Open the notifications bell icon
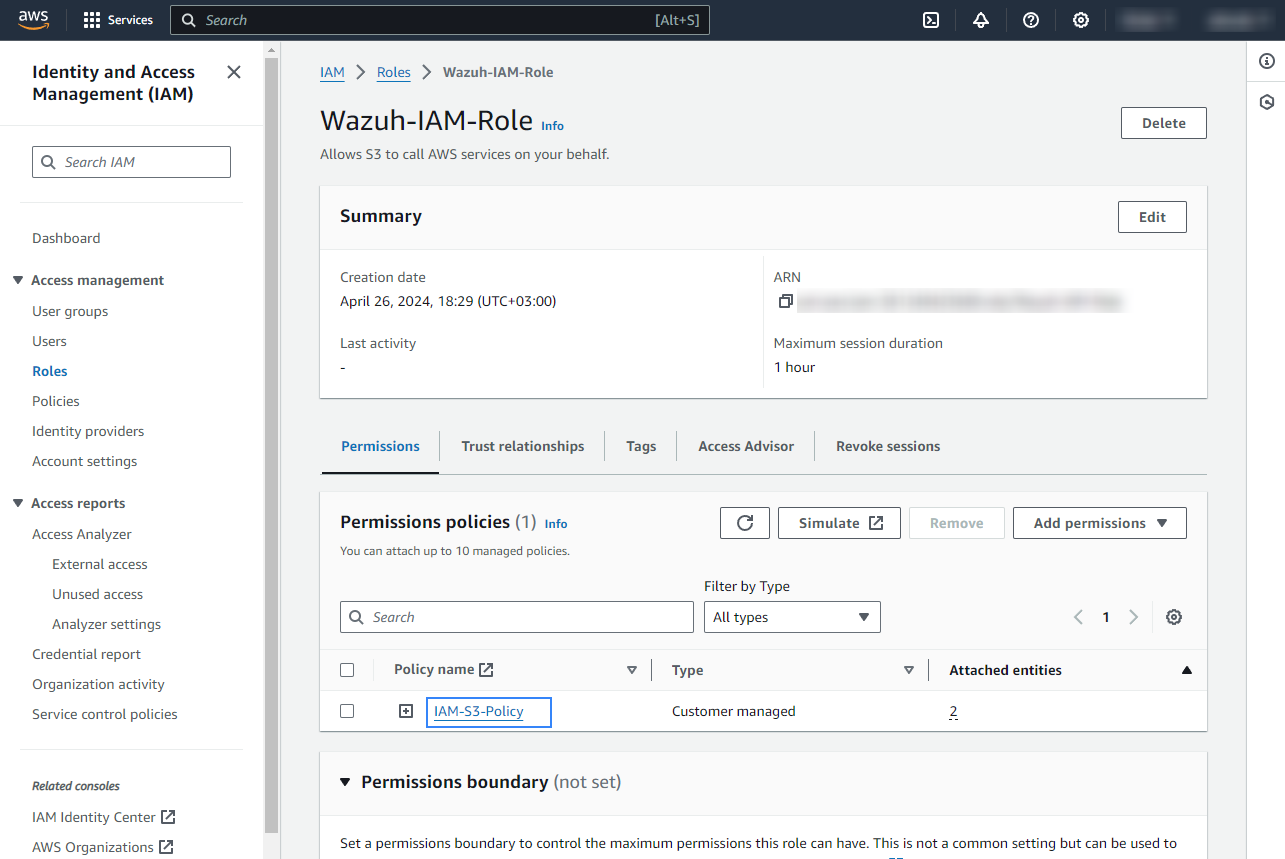The image size is (1285, 859). (x=981, y=20)
